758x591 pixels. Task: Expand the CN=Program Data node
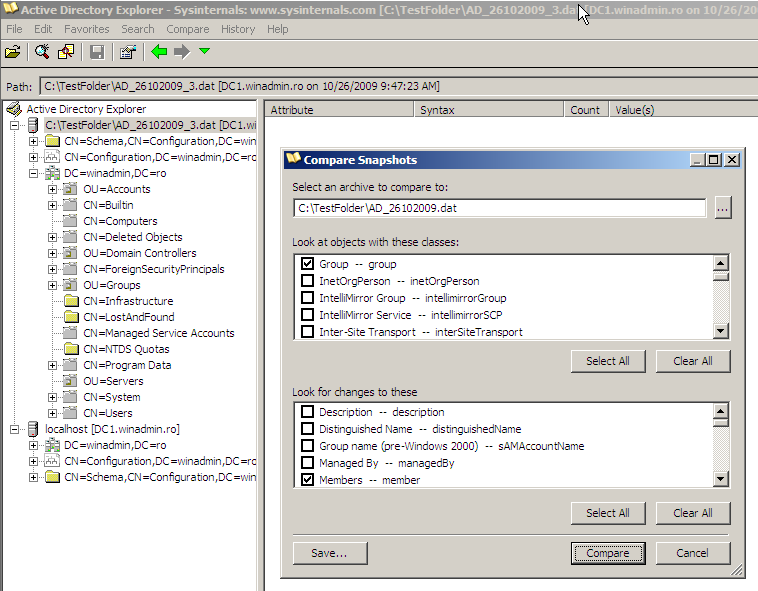click(52, 365)
